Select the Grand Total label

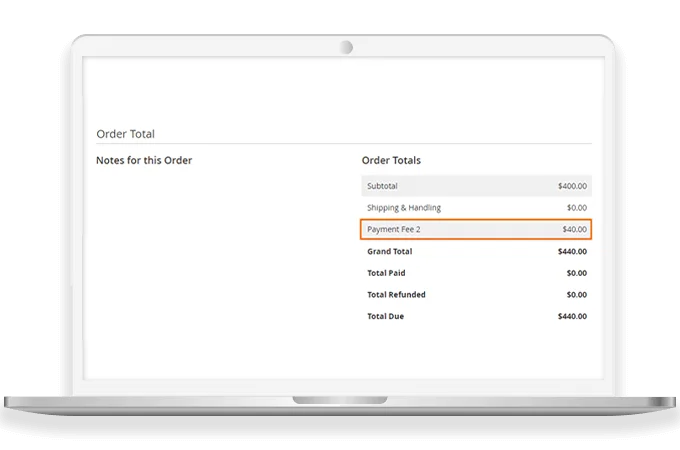389,251
